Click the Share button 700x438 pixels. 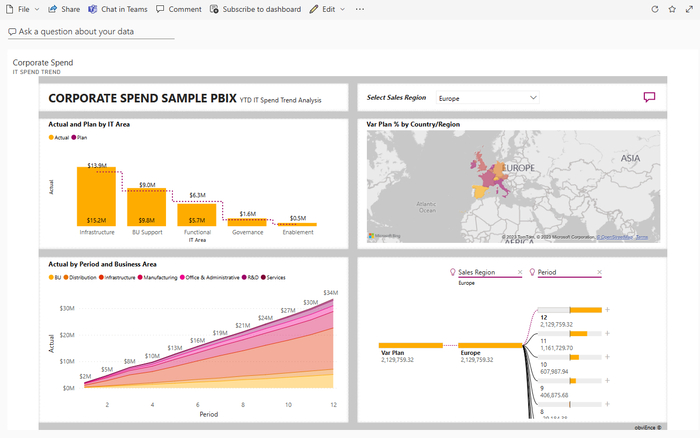pyautogui.click(x=64, y=9)
